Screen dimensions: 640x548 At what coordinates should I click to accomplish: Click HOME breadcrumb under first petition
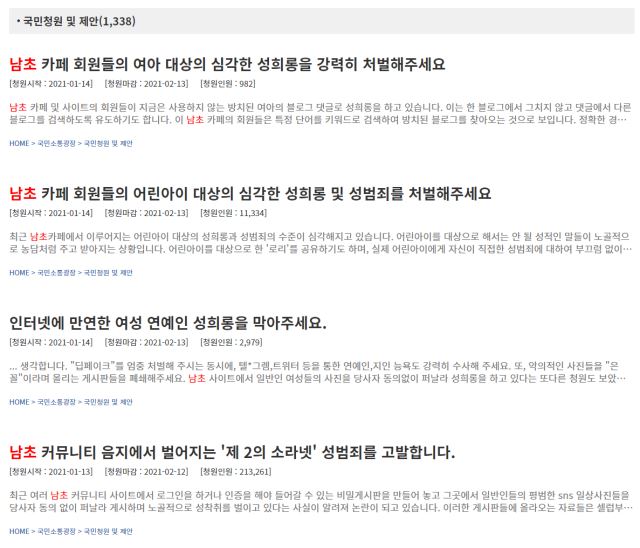click(19, 144)
